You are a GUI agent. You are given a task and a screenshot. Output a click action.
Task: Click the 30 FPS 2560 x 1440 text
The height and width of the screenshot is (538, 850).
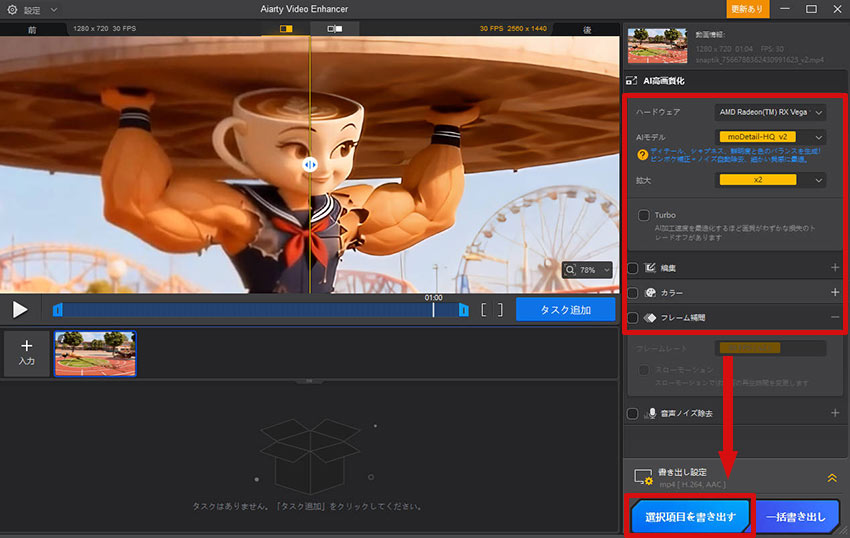[x=513, y=28]
